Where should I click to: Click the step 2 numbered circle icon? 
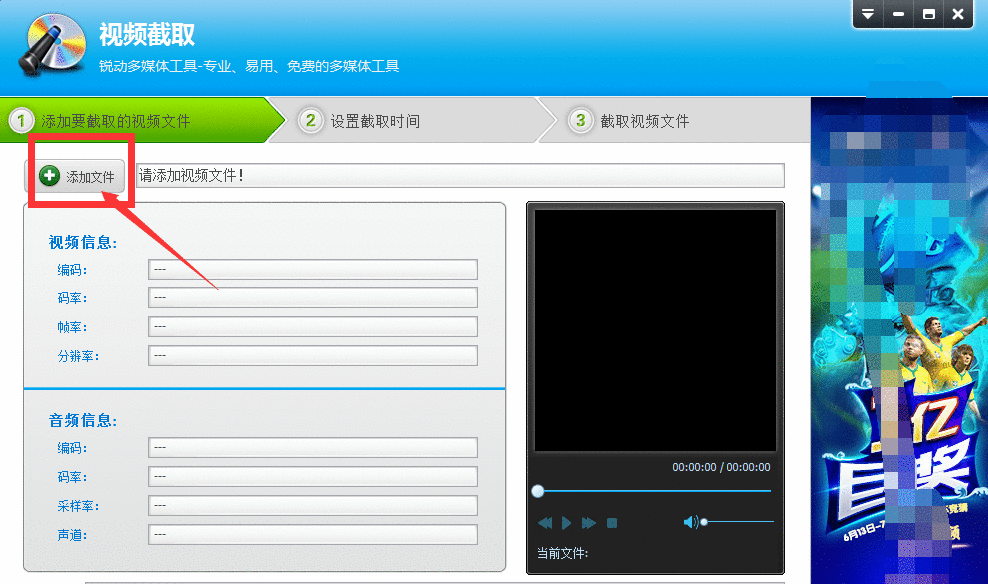tap(310, 119)
